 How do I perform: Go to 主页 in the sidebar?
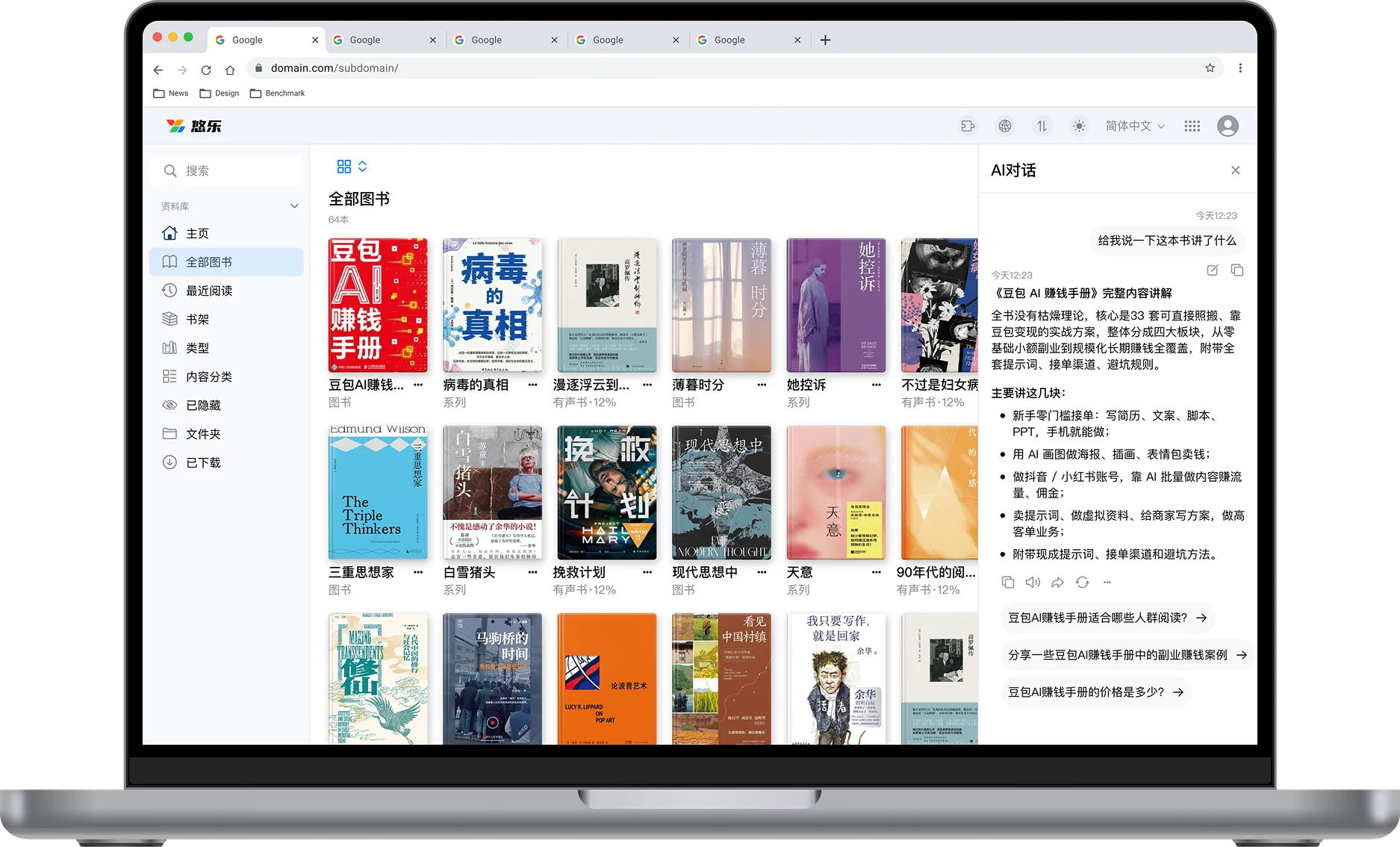click(227, 234)
